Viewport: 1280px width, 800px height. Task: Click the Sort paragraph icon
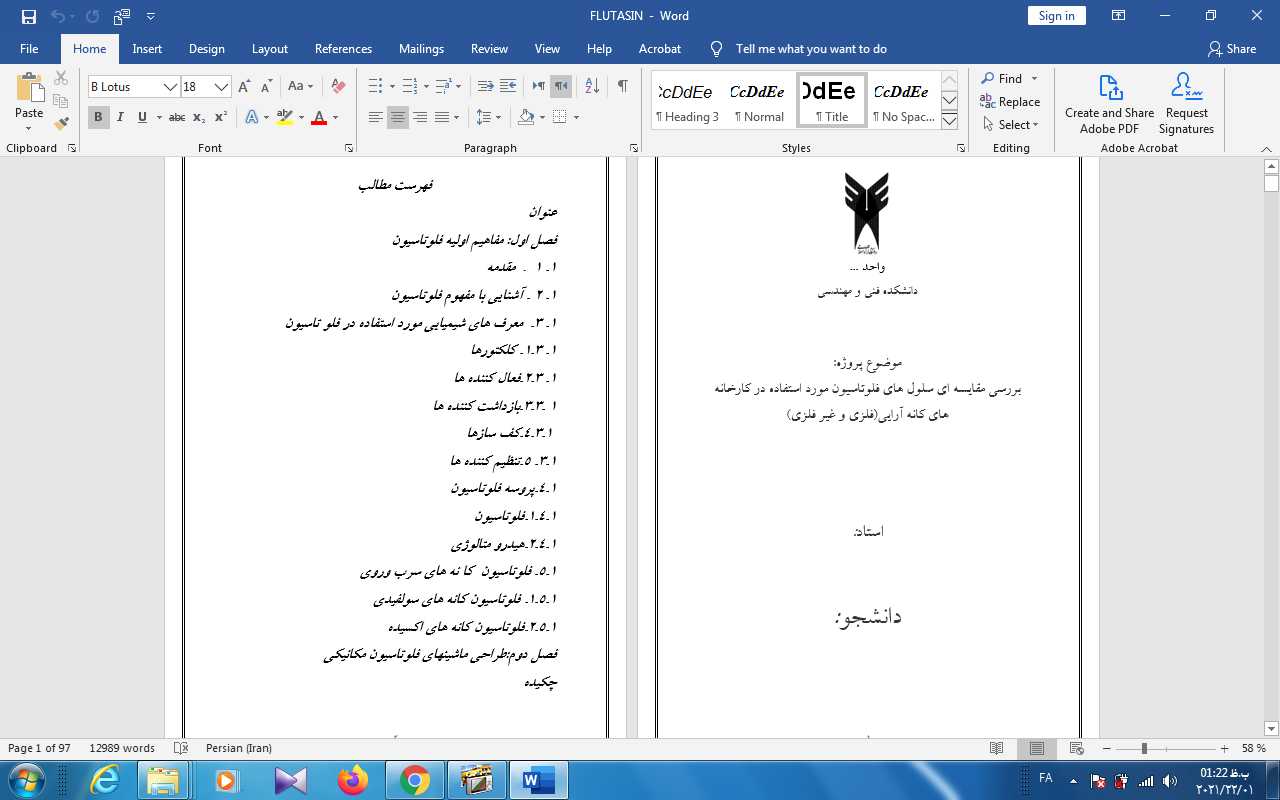pyautogui.click(x=592, y=87)
